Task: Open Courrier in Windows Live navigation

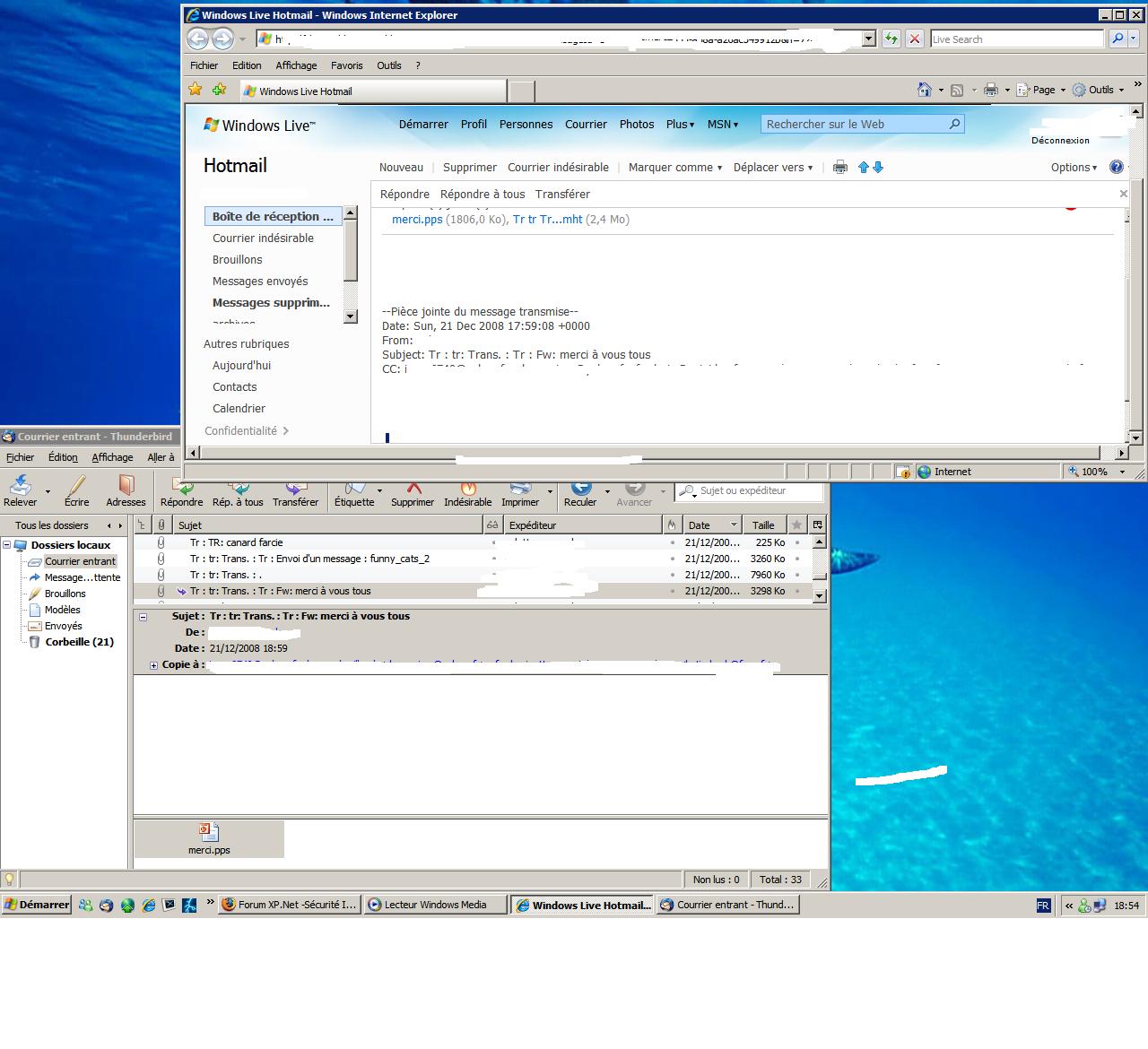Action: point(586,124)
